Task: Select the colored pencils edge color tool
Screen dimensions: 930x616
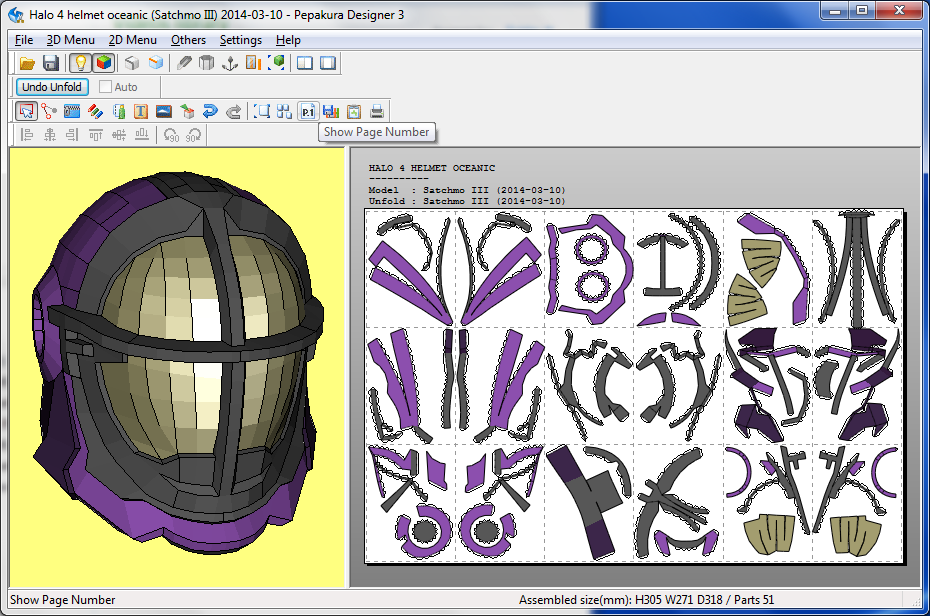Action: pos(95,111)
